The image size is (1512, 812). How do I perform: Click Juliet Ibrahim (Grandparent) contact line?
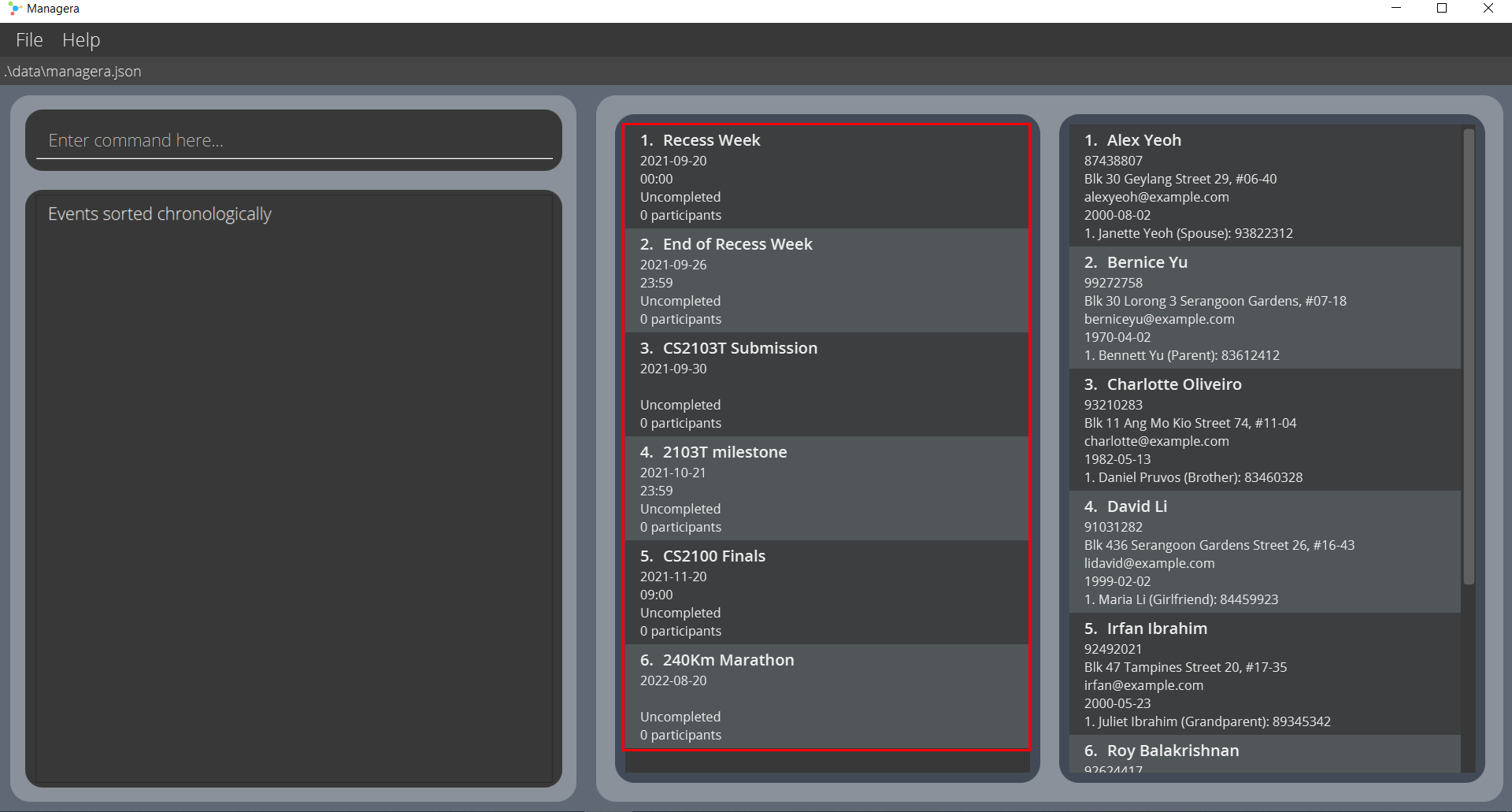(1207, 721)
